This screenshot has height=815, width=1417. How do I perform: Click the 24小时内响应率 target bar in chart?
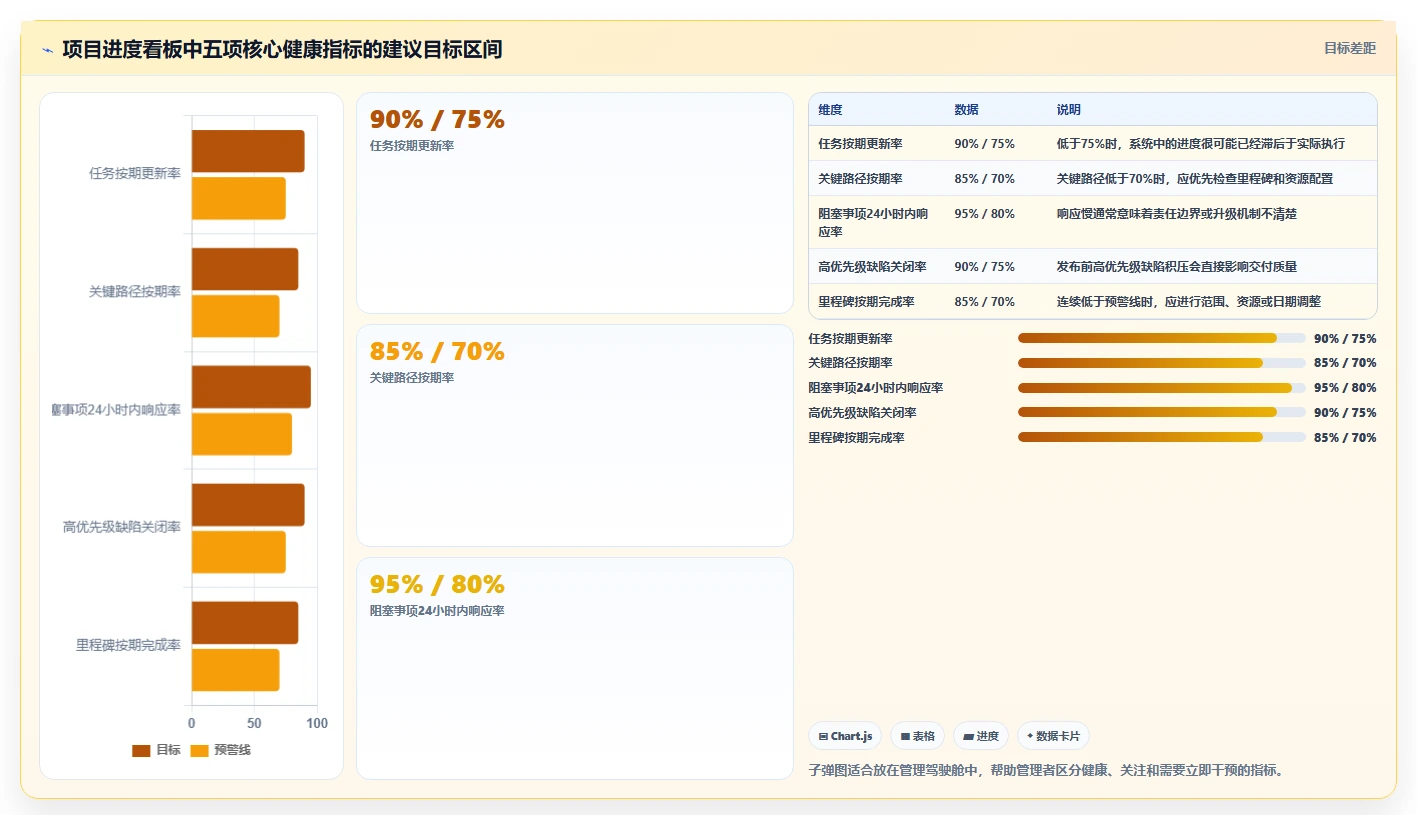coord(251,387)
